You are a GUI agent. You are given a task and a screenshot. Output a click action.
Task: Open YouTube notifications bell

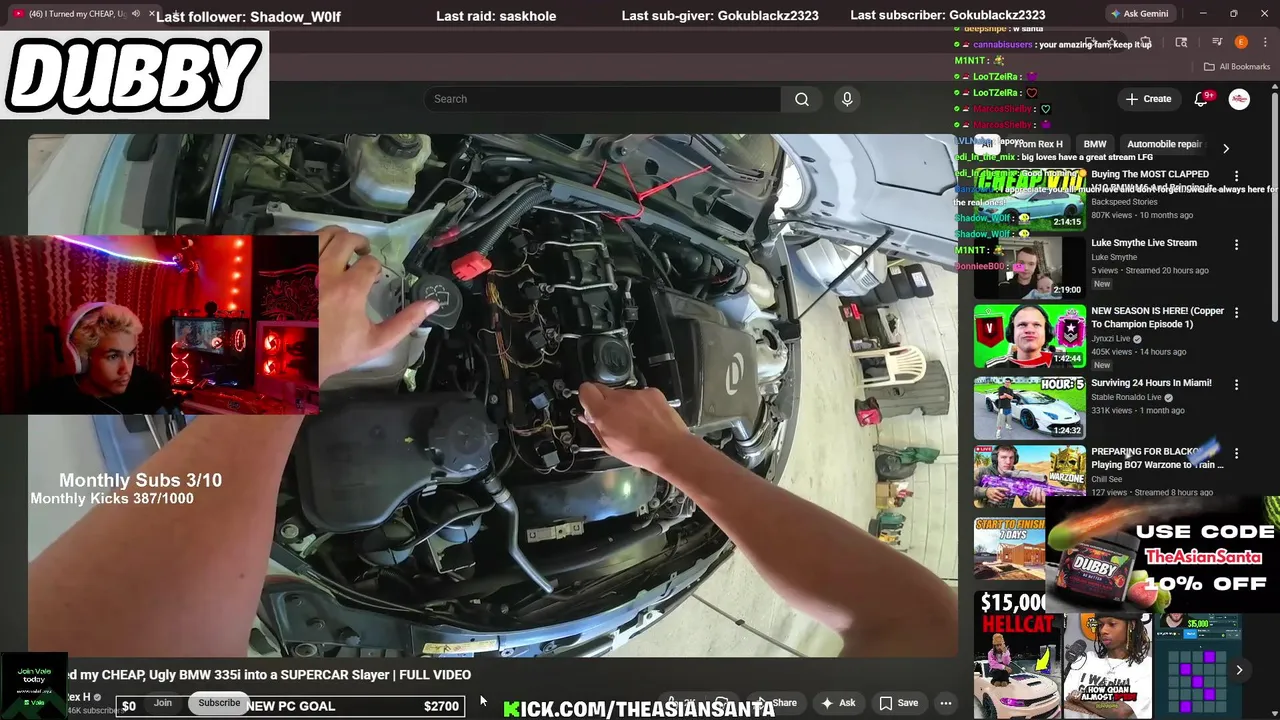click(x=1201, y=99)
